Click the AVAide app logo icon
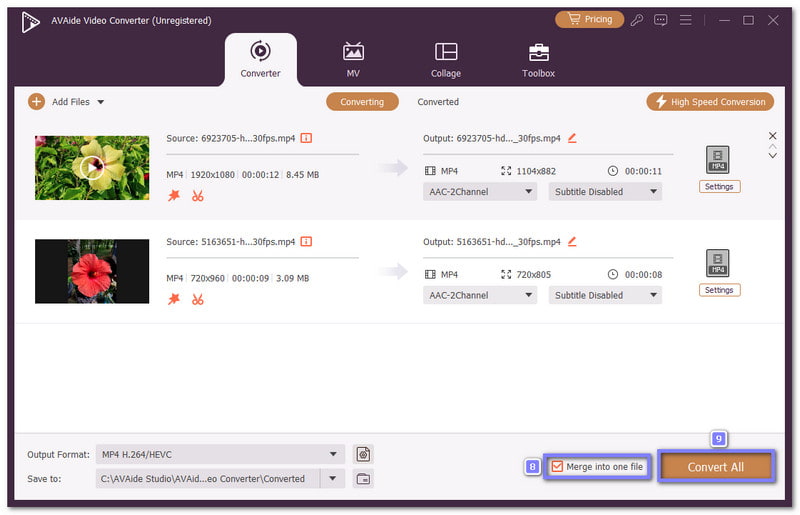 [30, 21]
